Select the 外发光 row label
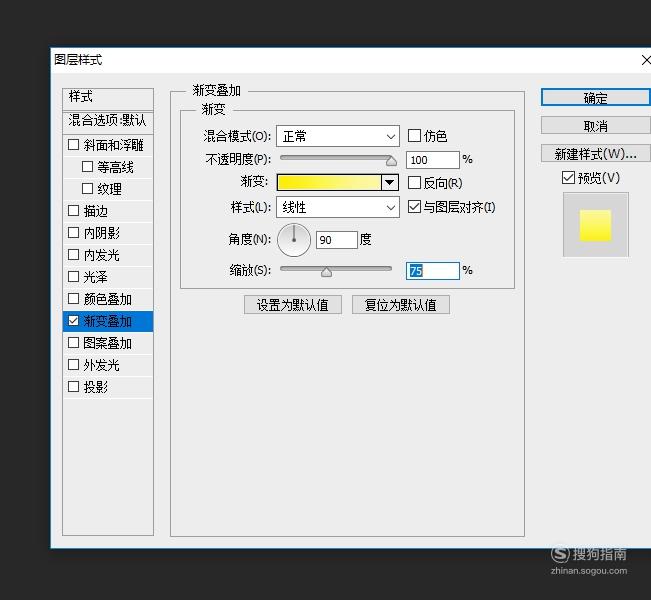 click(101, 365)
